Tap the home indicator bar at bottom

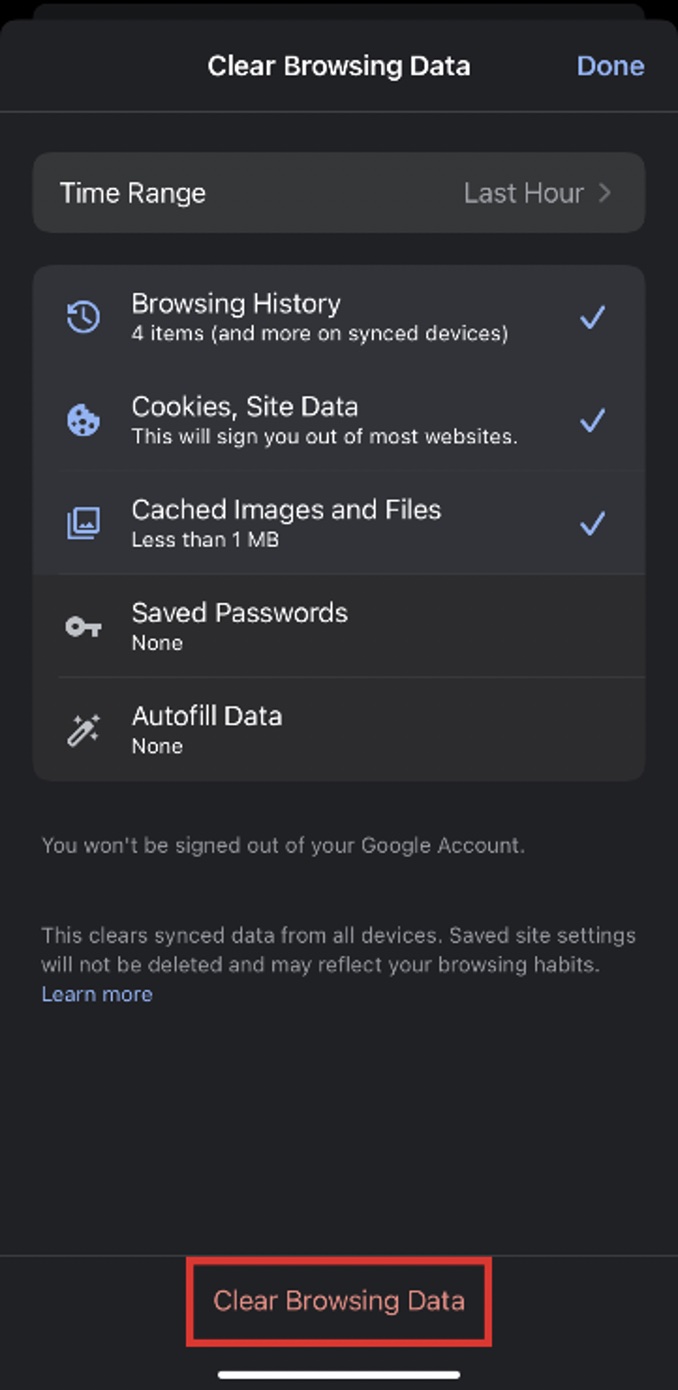339,1375
